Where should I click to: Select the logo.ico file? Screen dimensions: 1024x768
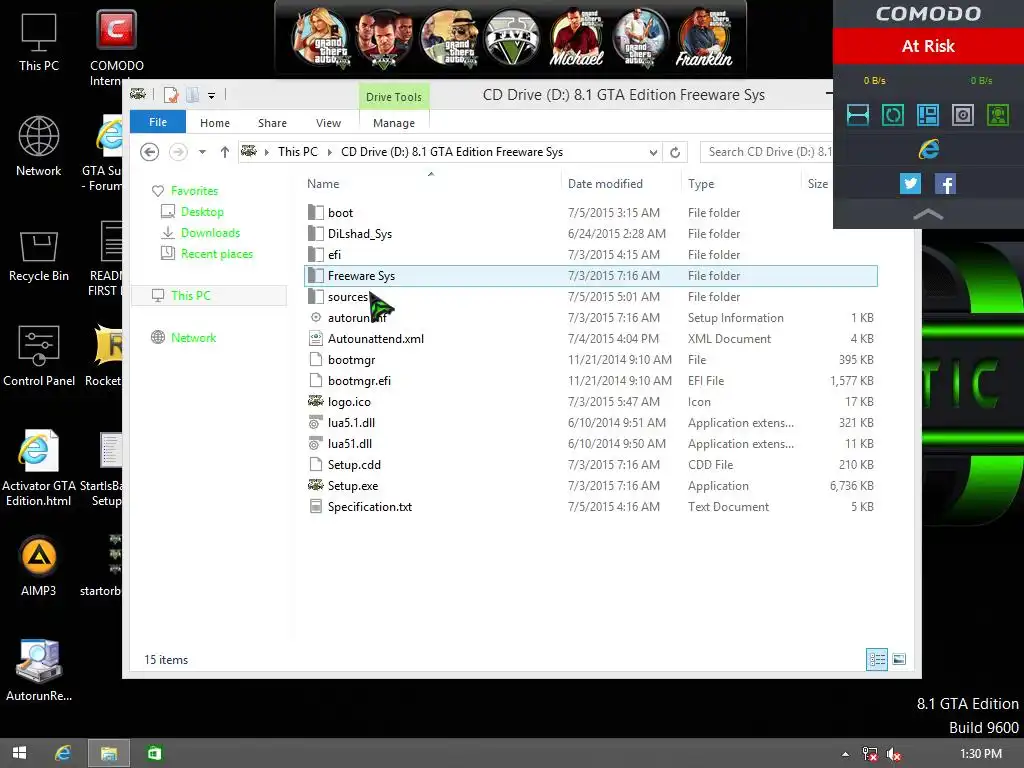591,402
